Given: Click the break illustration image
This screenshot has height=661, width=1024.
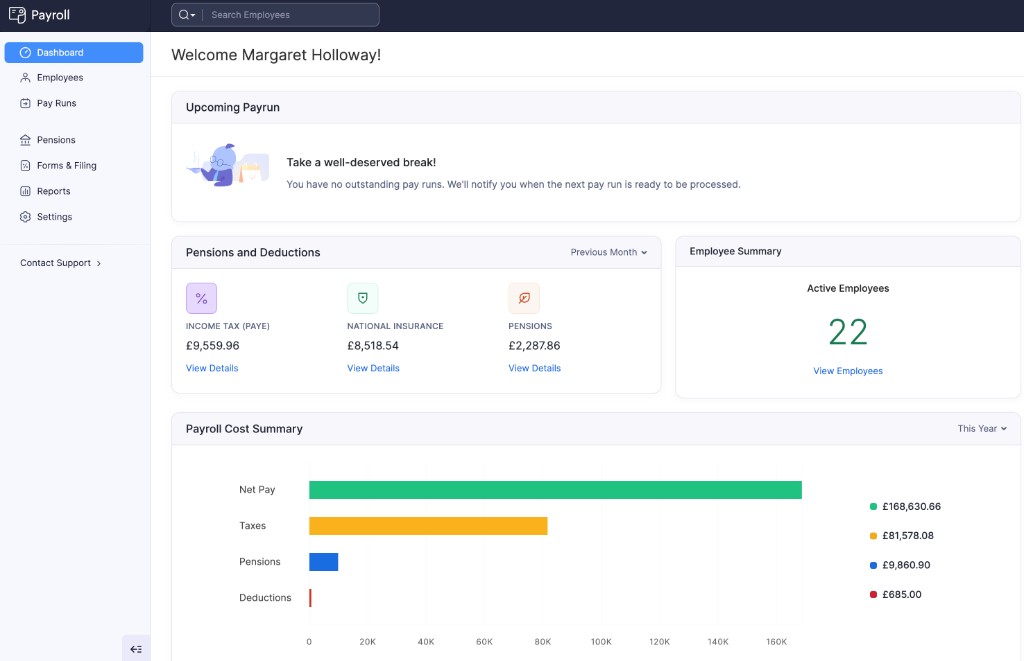Looking at the screenshot, I should pos(228,165).
